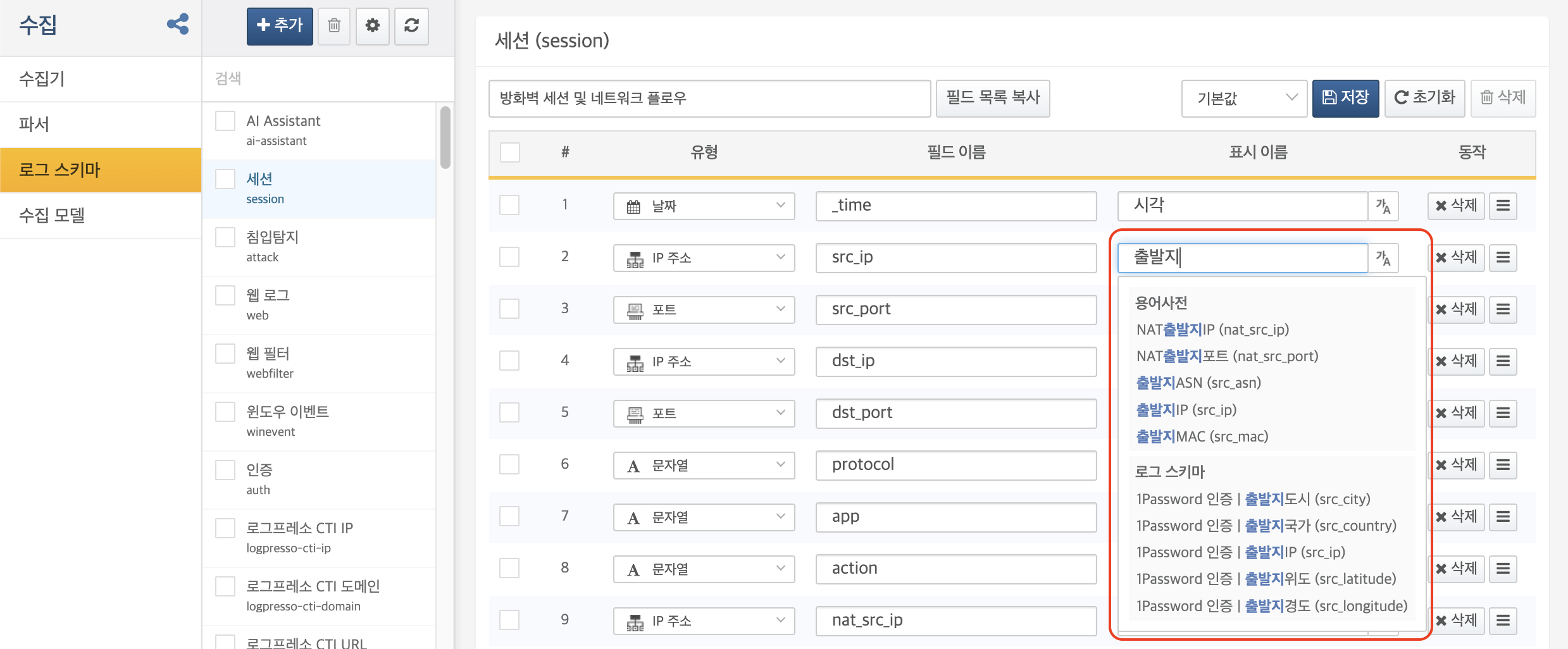
Task: Open IP 주소 type dropdown for row 2
Action: (704, 258)
